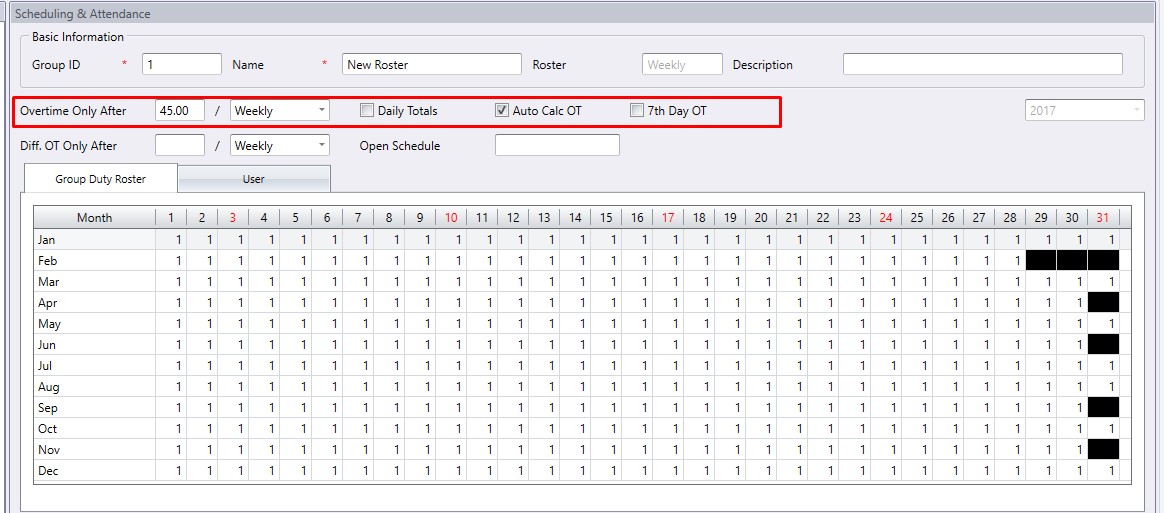The height and width of the screenshot is (513, 1164).
Task: Click the red day 31 column header
Action: (1103, 218)
